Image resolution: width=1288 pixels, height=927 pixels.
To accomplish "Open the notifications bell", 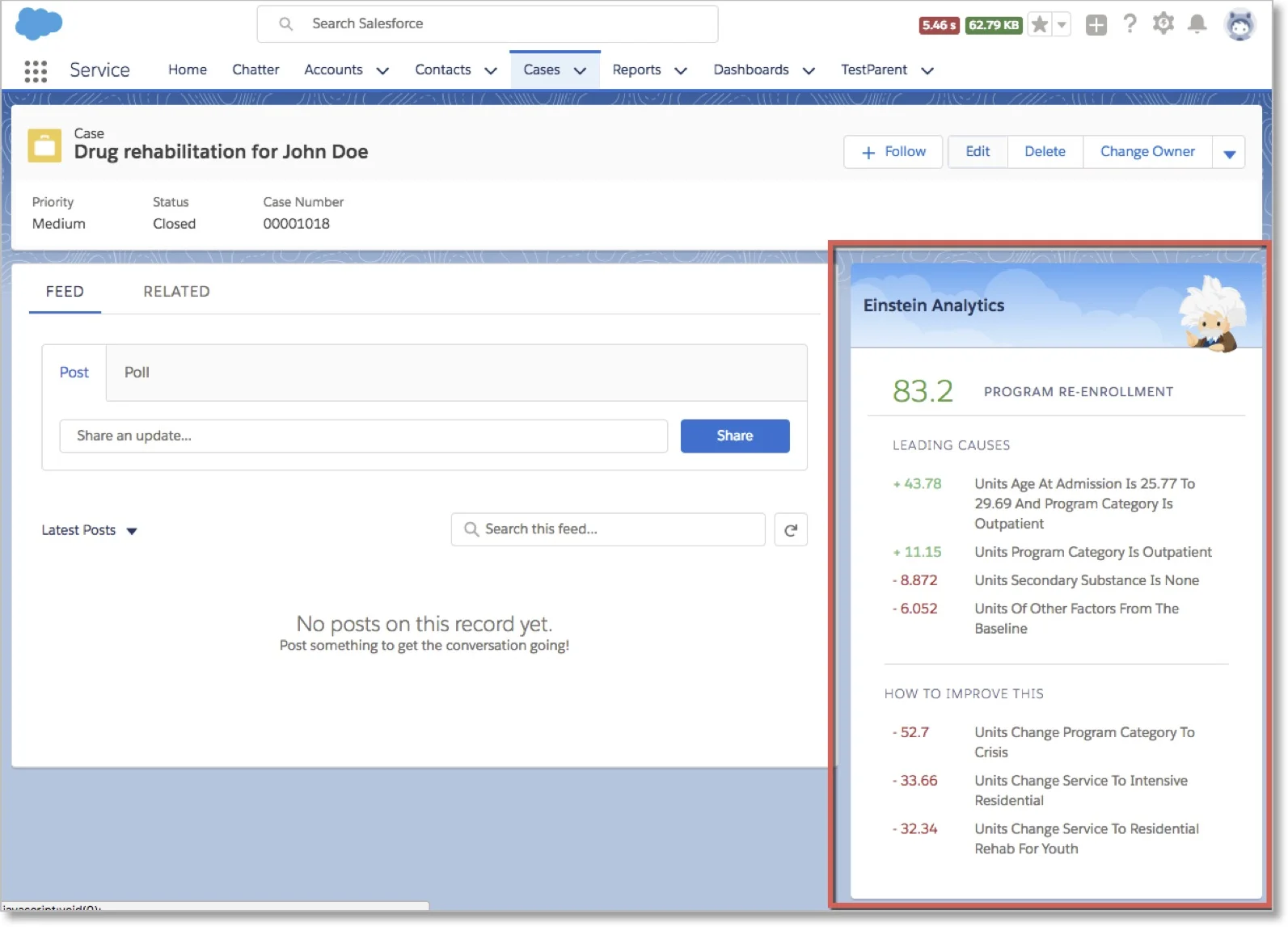I will coord(1197,24).
